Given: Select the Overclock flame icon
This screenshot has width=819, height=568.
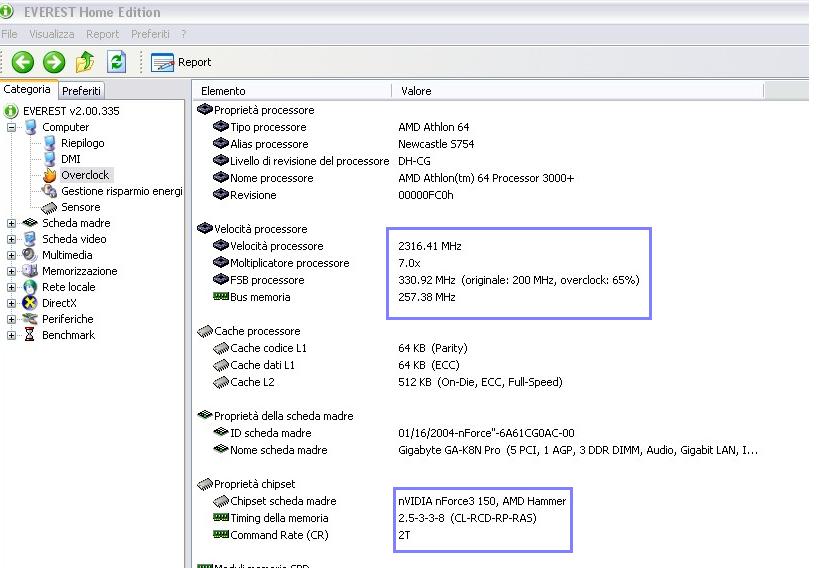Looking at the screenshot, I should 50,175.
